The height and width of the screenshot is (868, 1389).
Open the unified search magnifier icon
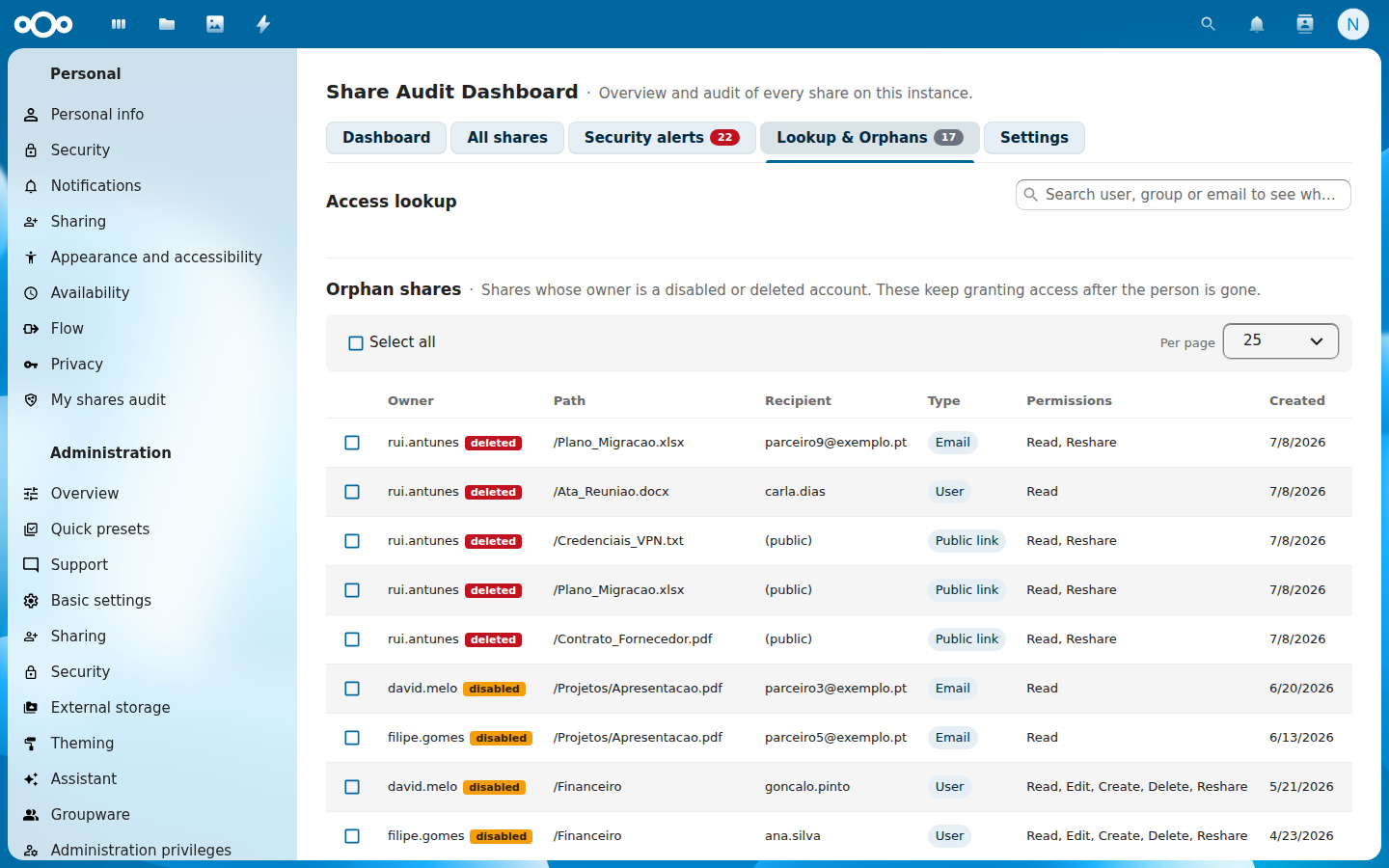[x=1208, y=24]
